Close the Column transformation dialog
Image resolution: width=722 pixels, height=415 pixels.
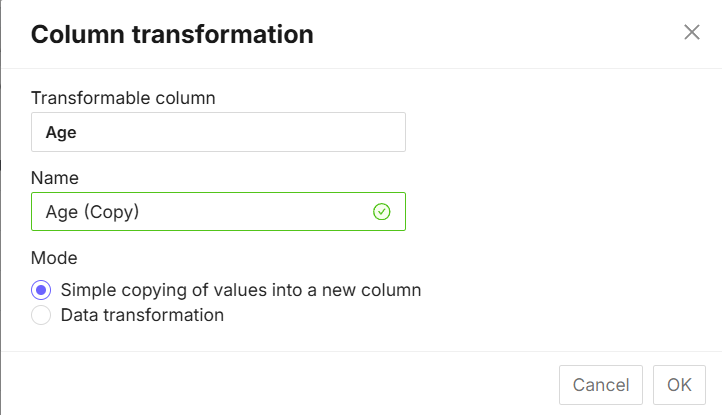[x=691, y=32]
